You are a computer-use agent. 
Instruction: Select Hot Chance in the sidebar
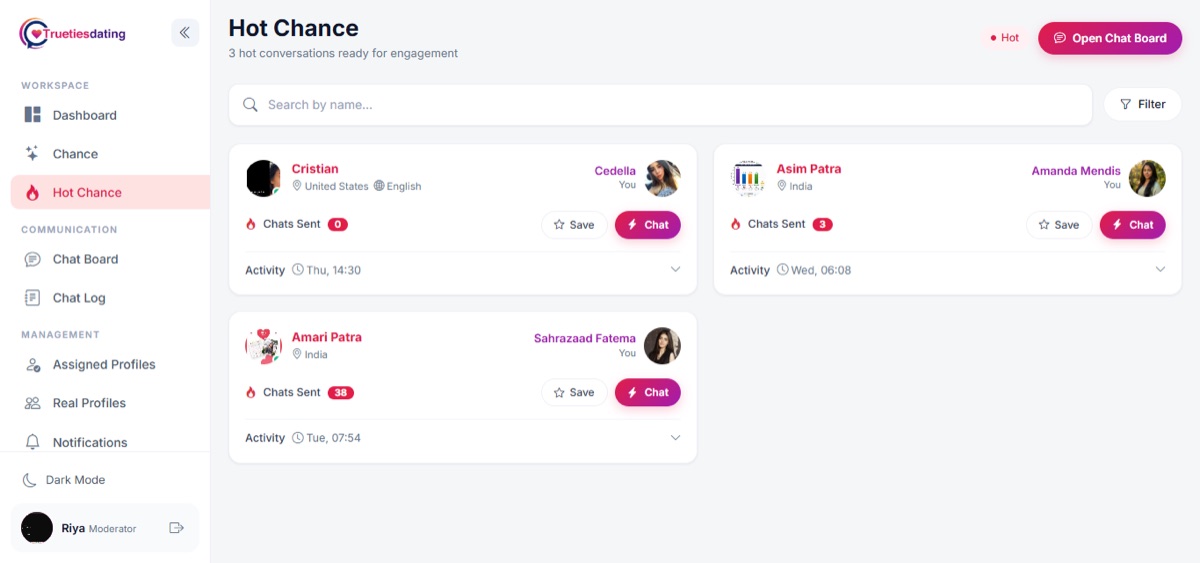pos(110,193)
